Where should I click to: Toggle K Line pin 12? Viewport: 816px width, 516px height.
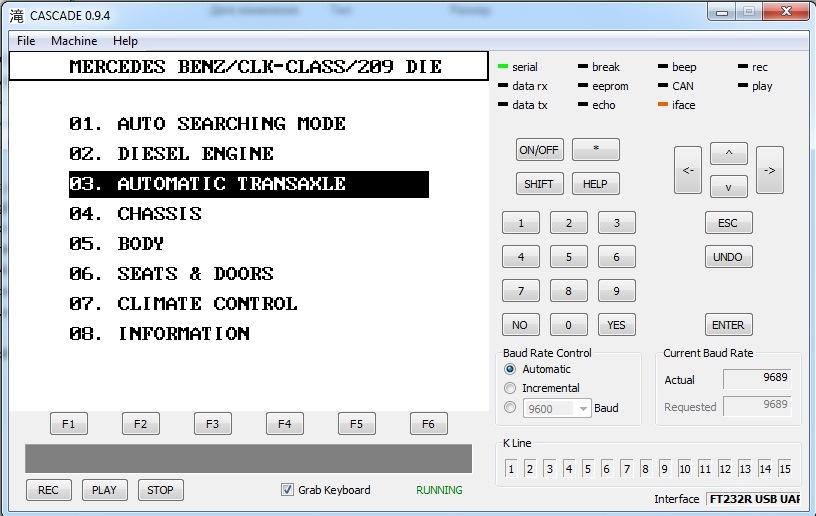[x=725, y=469]
